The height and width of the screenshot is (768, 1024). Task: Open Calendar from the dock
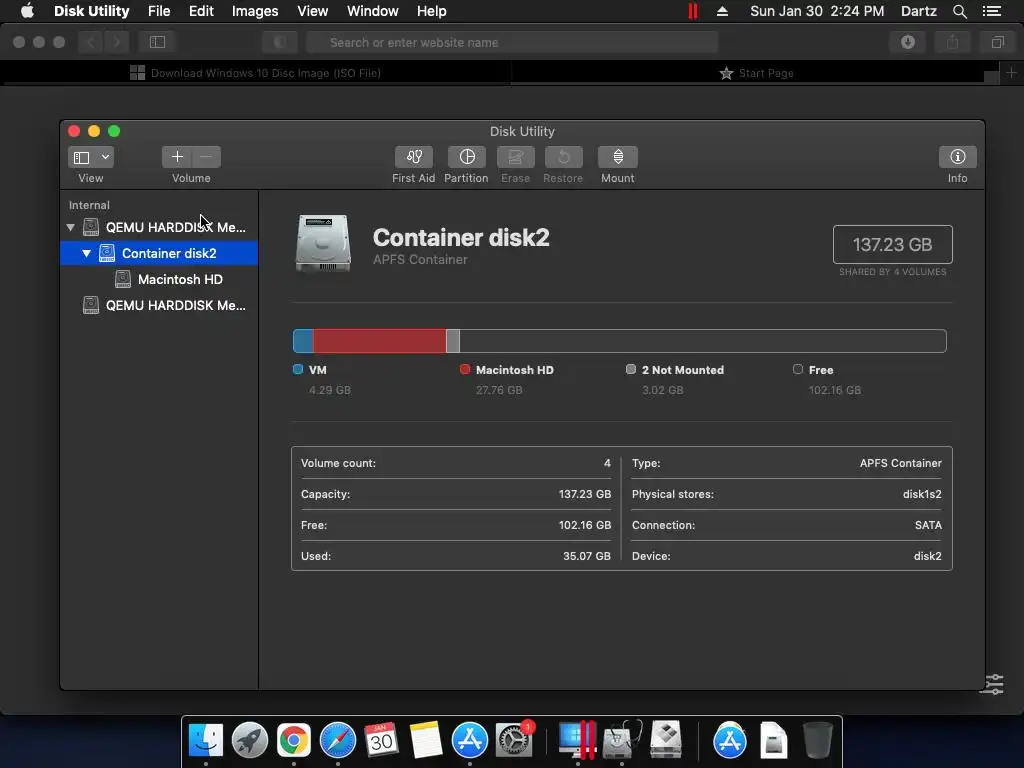(x=381, y=741)
